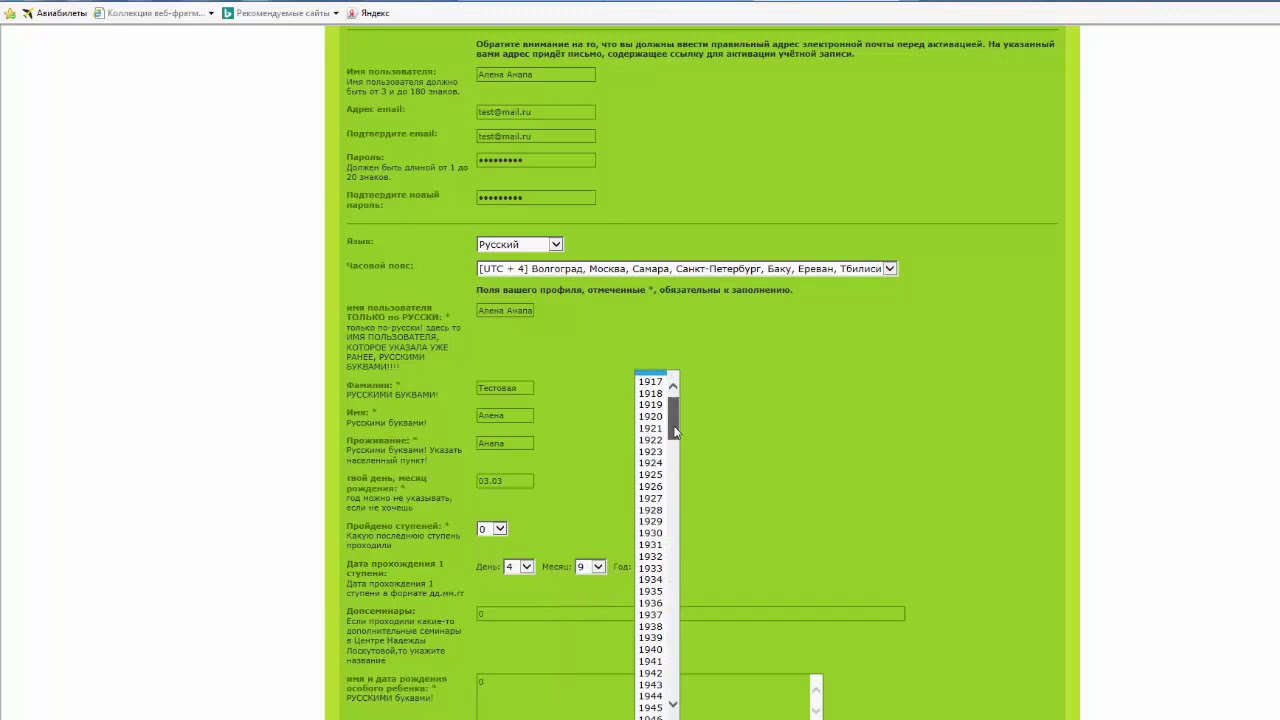Select year 1924 in the list
Viewport: 1280px width, 720px height.
[x=650, y=463]
